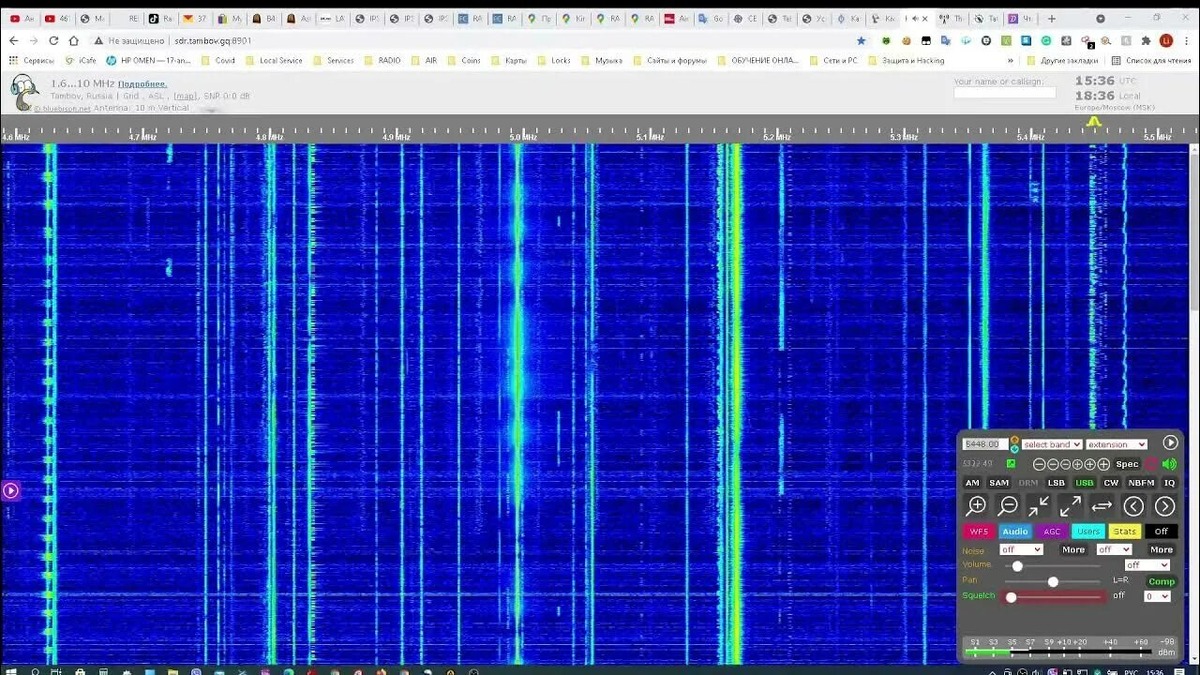Click the frequency entry field
Image resolution: width=1200 pixels, height=675 pixels.
pos(985,444)
